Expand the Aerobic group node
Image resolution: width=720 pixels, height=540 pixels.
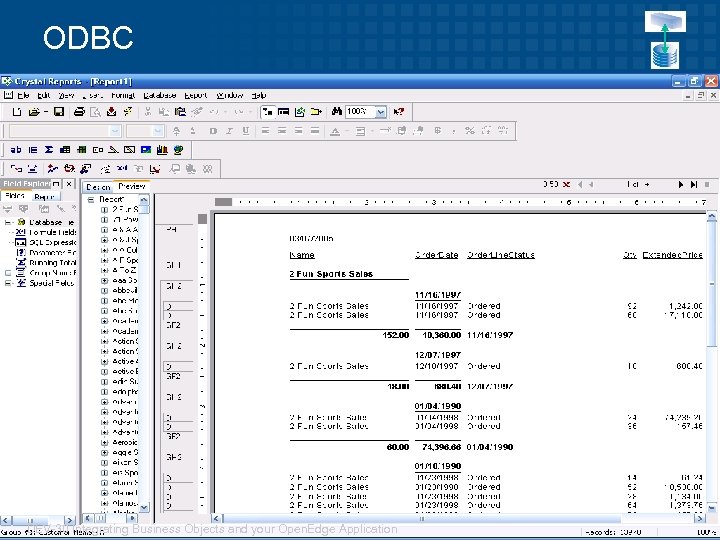pos(104,442)
